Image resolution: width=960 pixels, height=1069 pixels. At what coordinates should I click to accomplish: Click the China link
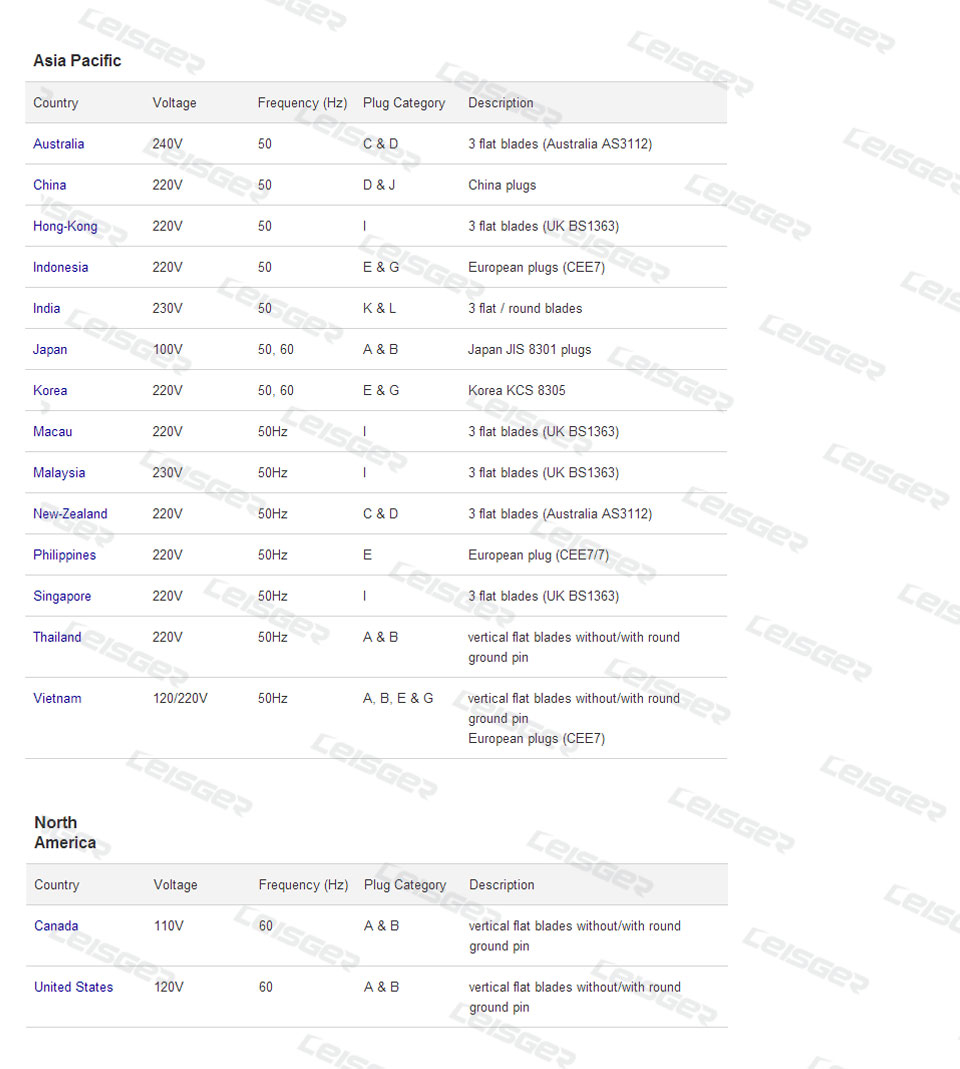click(49, 185)
